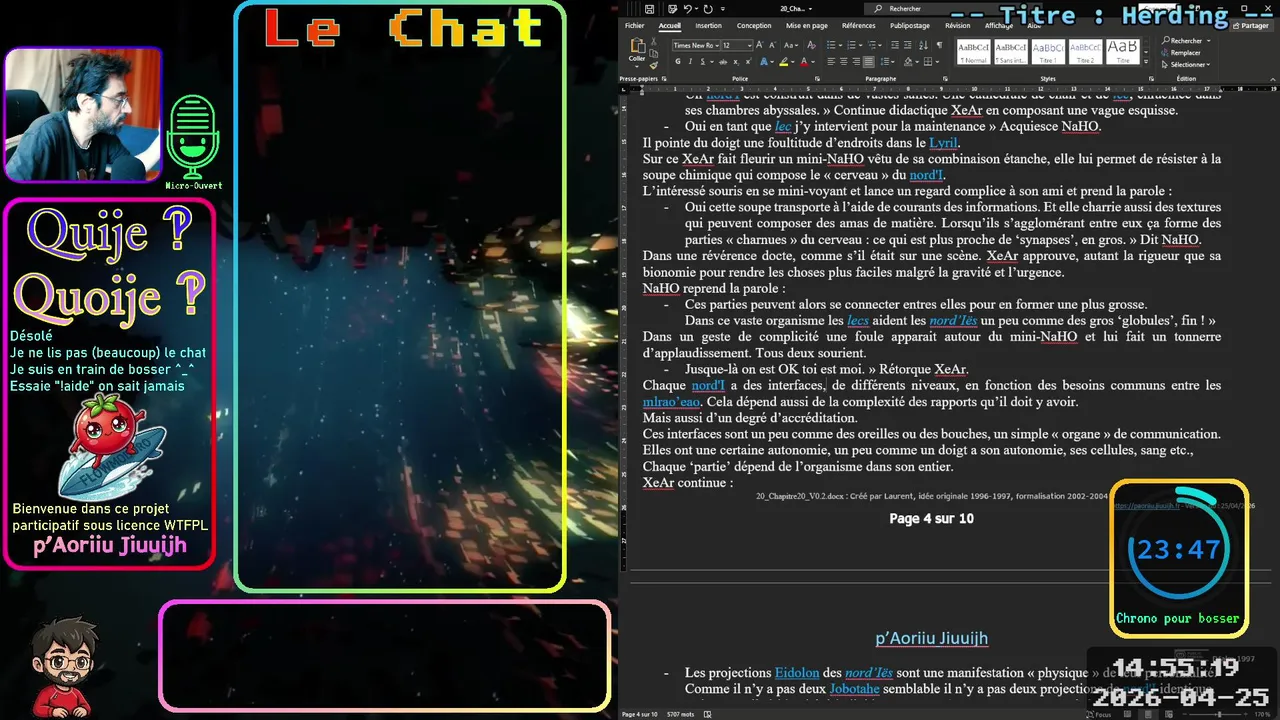
Task: Open the Références tab
Action: [x=859, y=25]
